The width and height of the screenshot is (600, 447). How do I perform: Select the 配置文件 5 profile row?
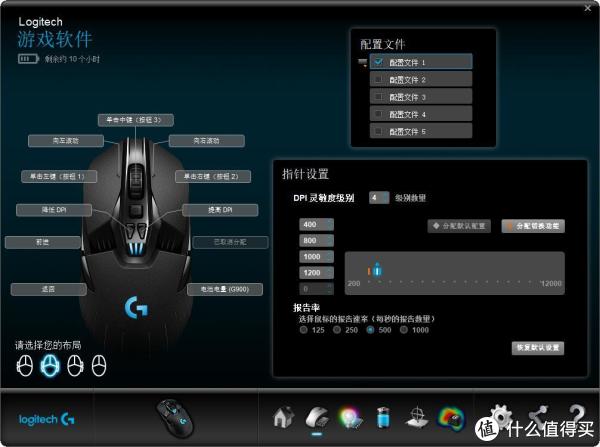[x=421, y=131]
